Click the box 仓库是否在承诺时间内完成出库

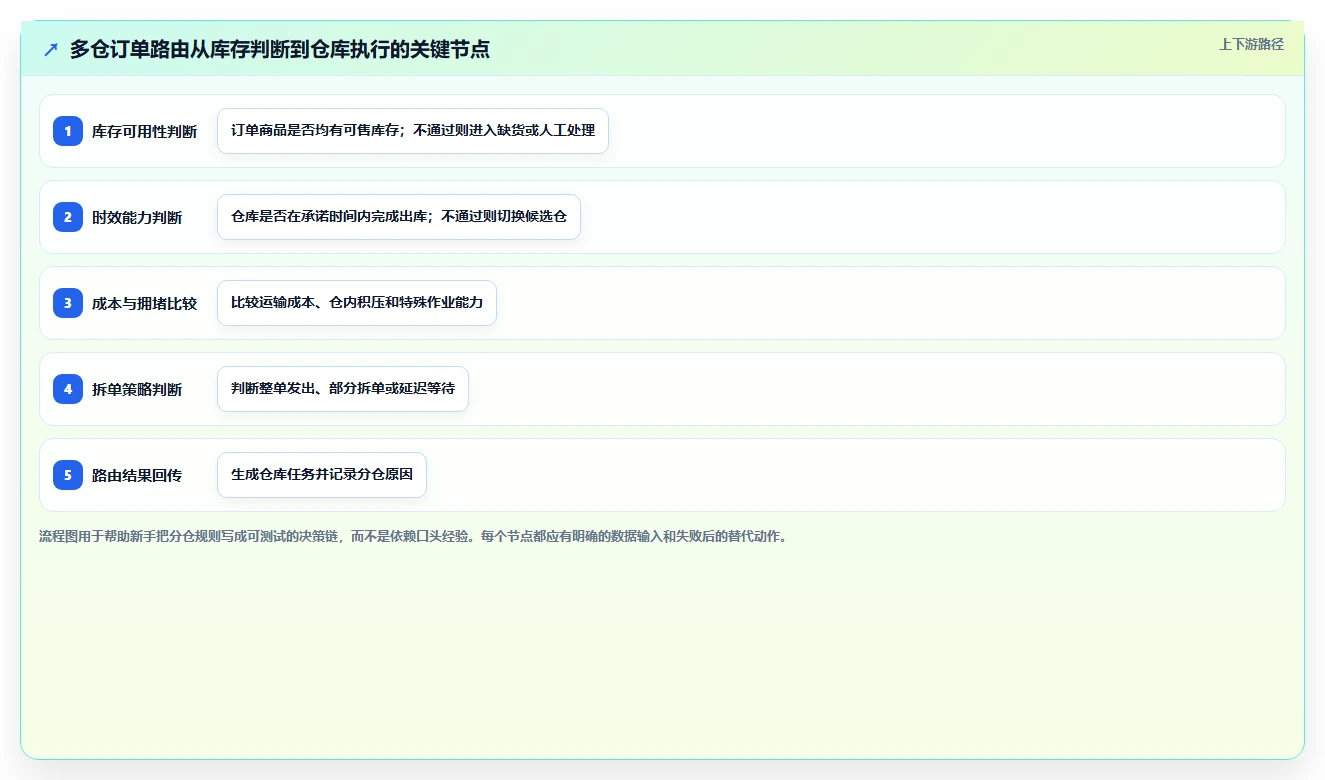399,217
